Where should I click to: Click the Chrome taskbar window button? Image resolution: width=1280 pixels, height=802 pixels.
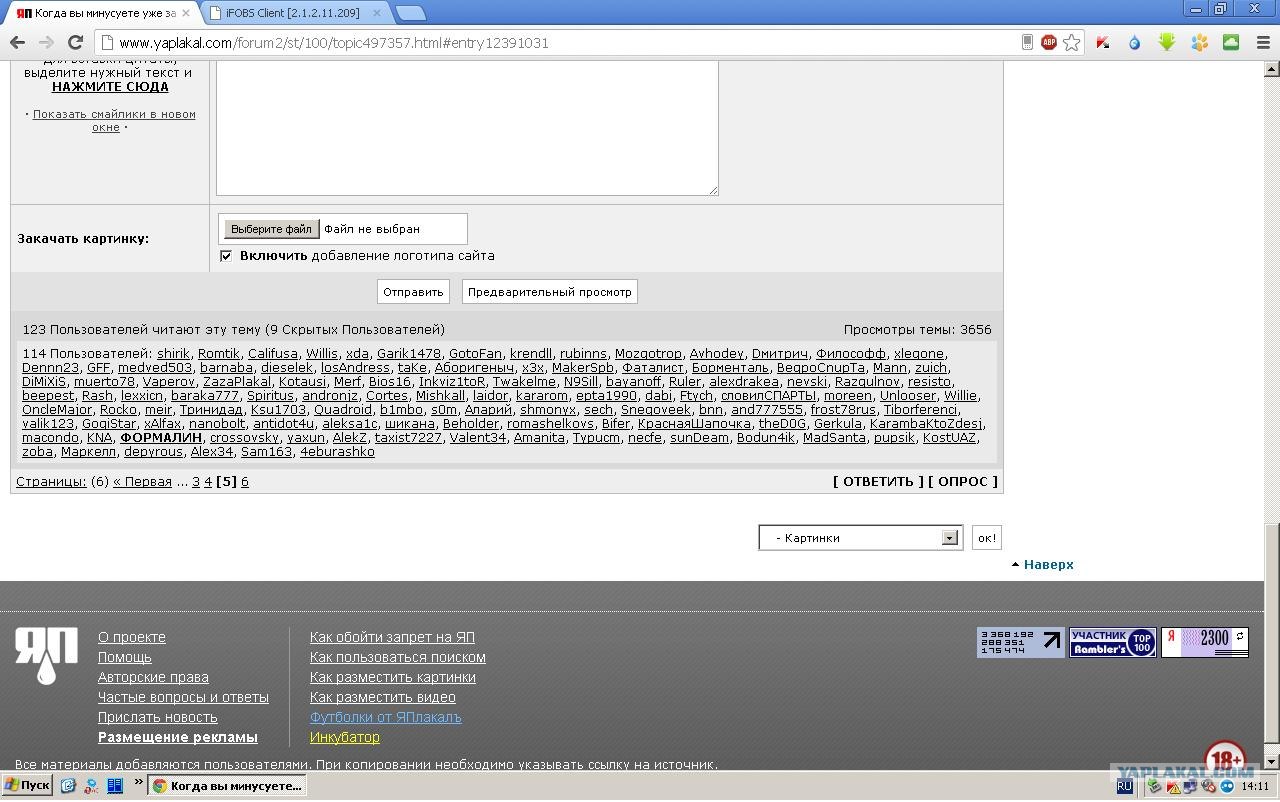[x=227, y=786]
